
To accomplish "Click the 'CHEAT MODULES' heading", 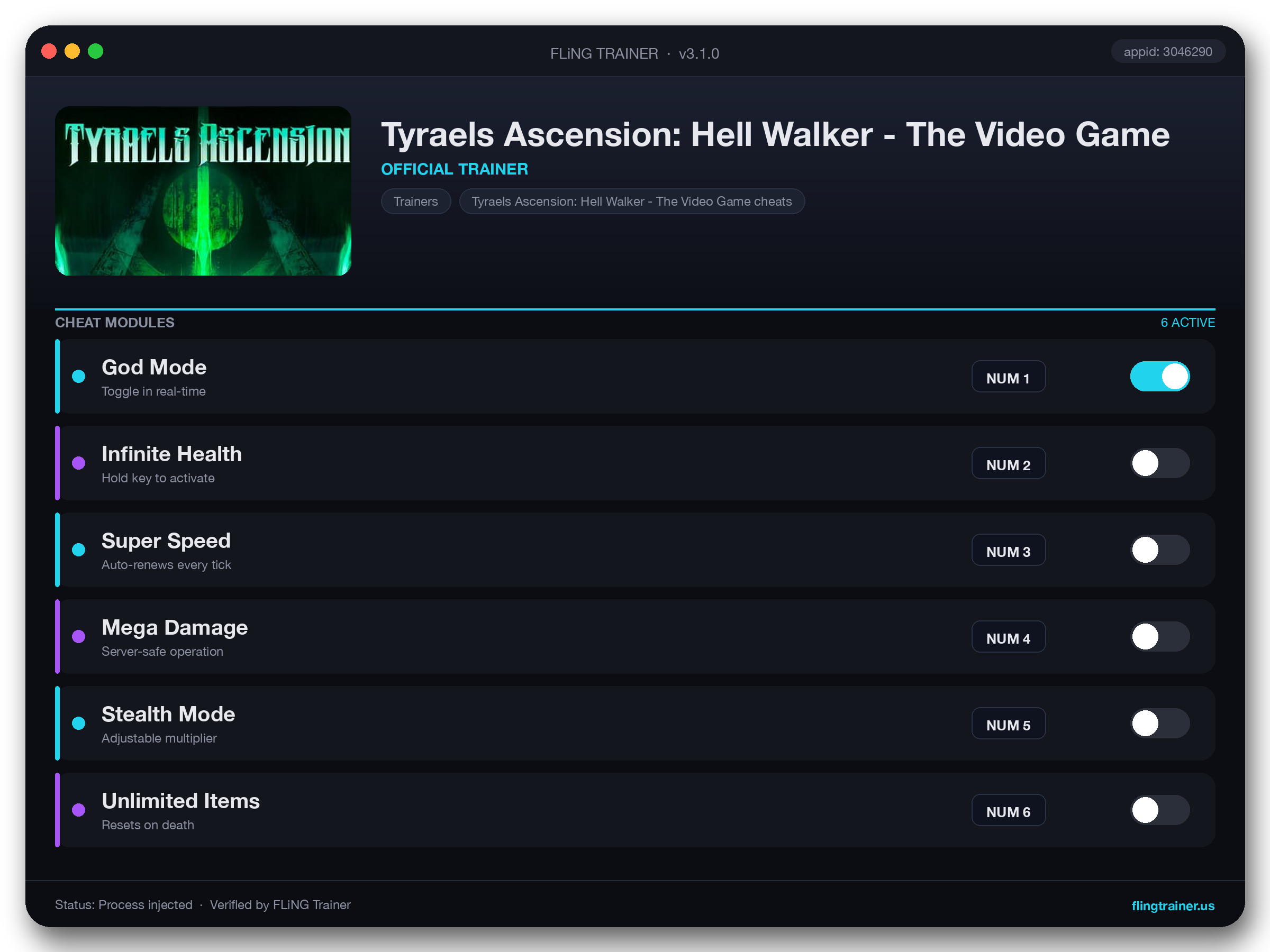I will [x=115, y=323].
